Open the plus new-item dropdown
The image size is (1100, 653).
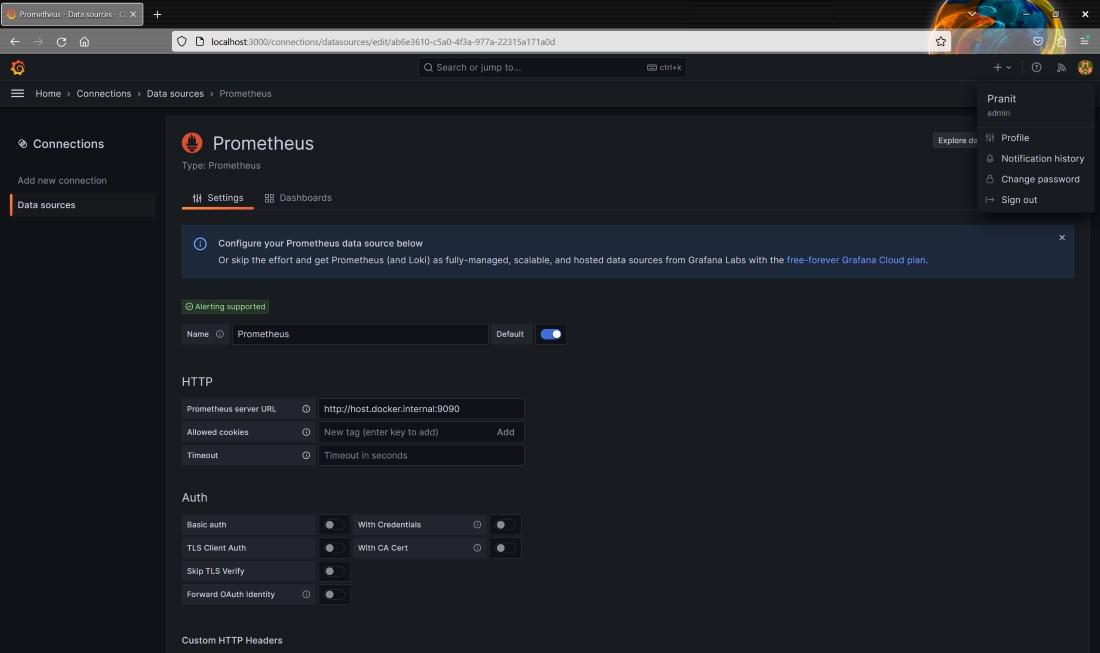coord(1002,67)
